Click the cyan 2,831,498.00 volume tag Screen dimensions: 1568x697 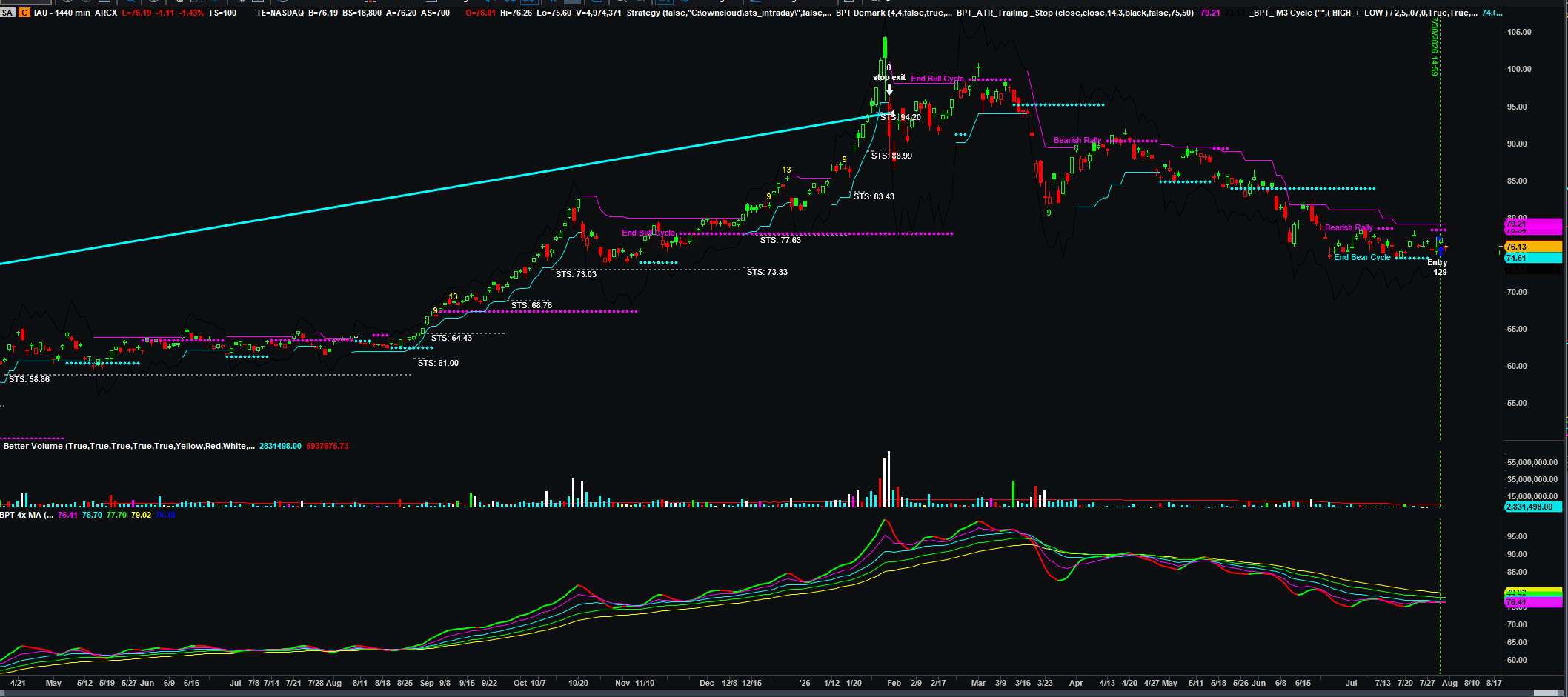pyautogui.click(x=1533, y=507)
